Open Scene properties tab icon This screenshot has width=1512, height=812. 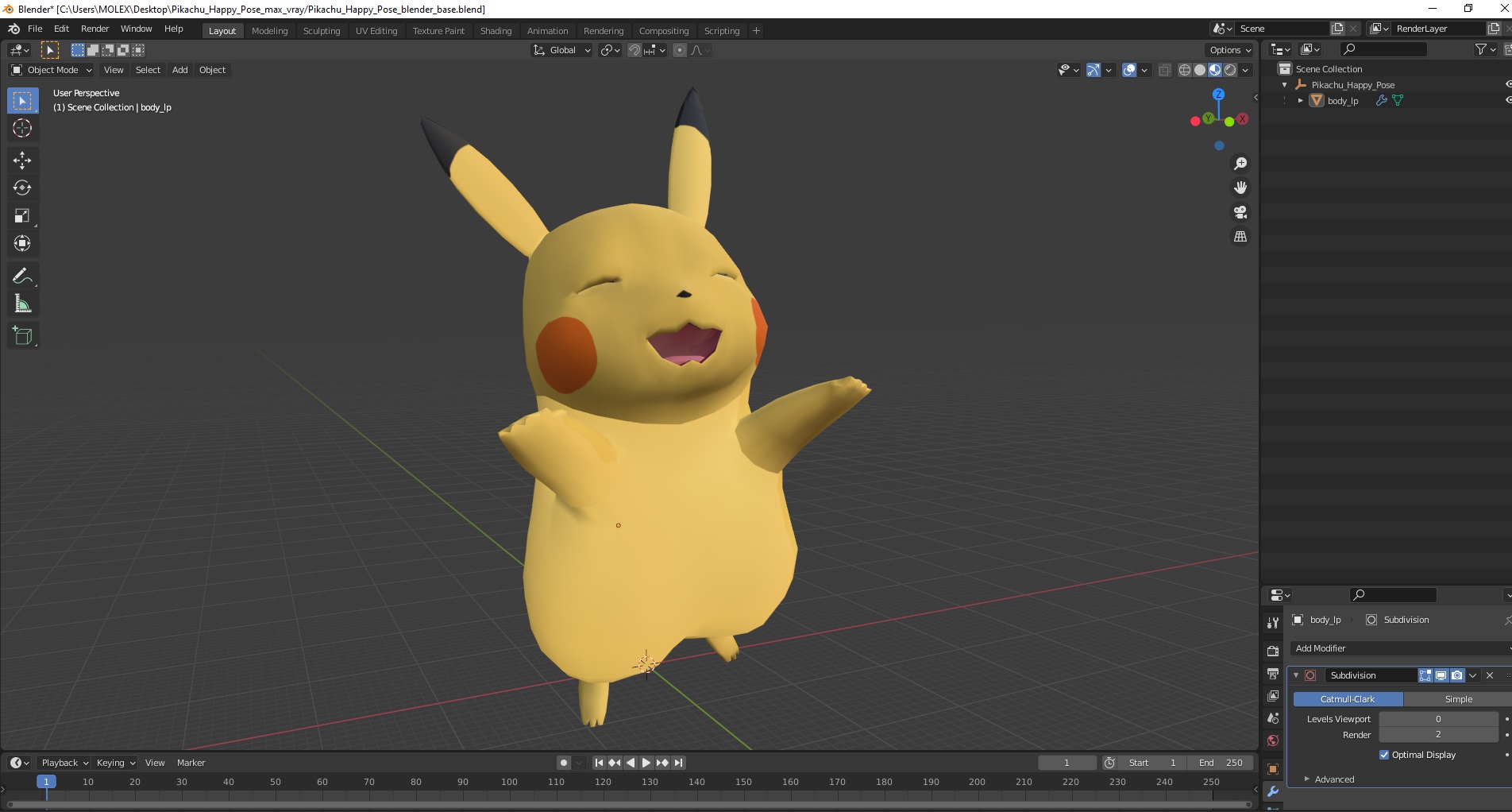1273,718
